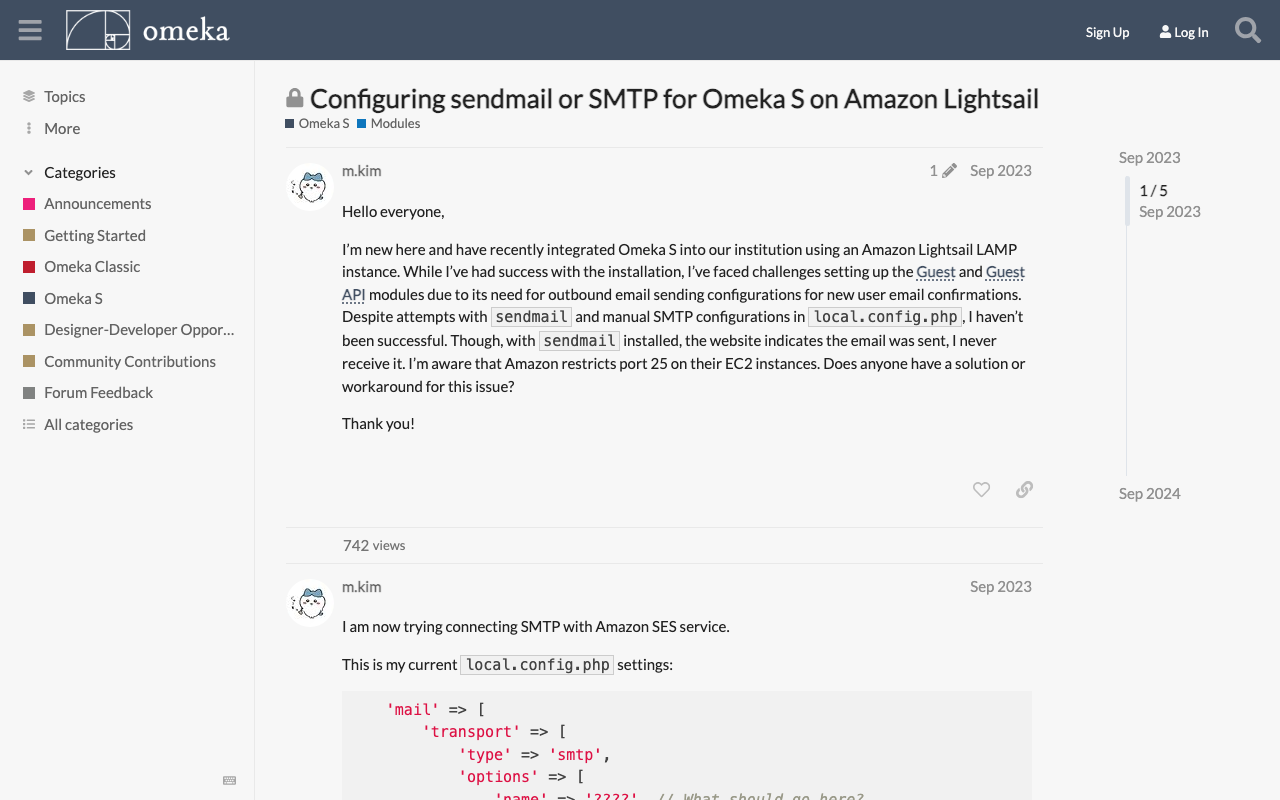
Task: Select 'Topics' in the sidebar
Action: [x=64, y=95]
